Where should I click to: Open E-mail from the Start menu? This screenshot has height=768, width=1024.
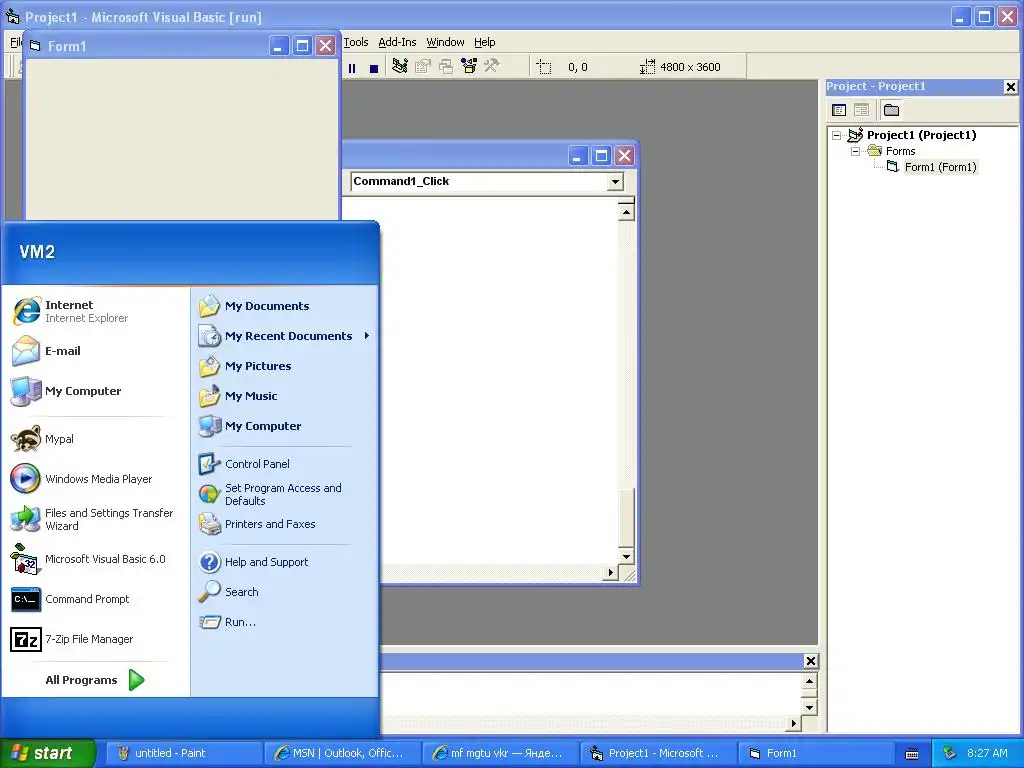[95, 351]
